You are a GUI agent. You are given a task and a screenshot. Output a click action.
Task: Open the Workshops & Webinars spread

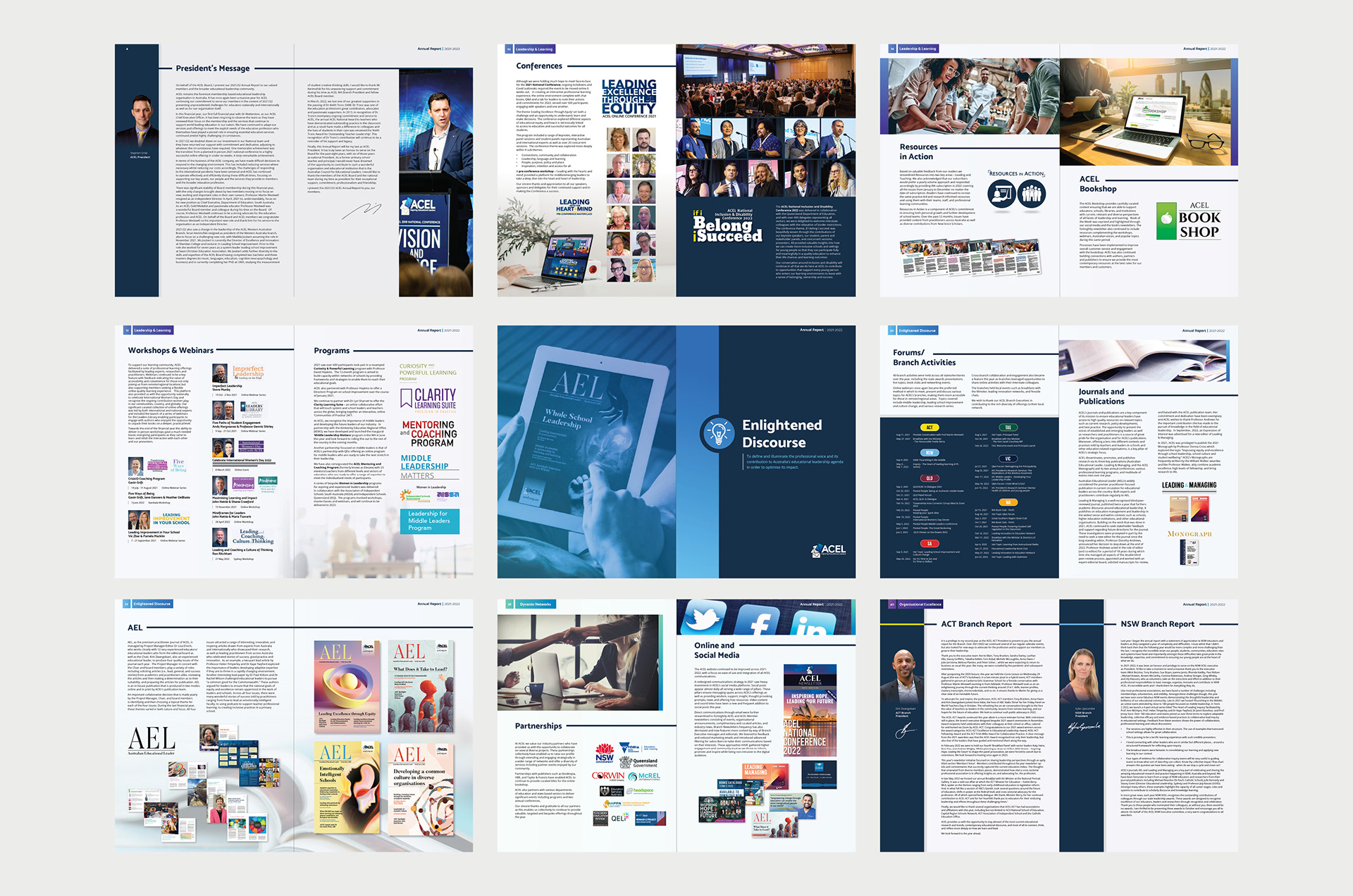click(294, 452)
